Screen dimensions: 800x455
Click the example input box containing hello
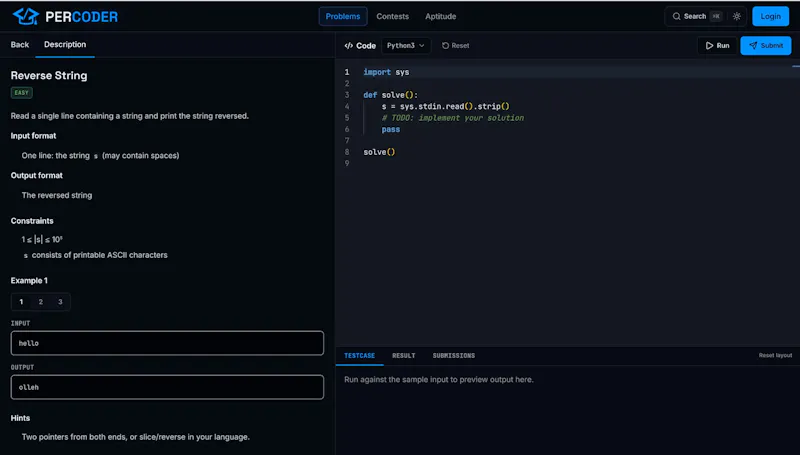[x=167, y=343]
